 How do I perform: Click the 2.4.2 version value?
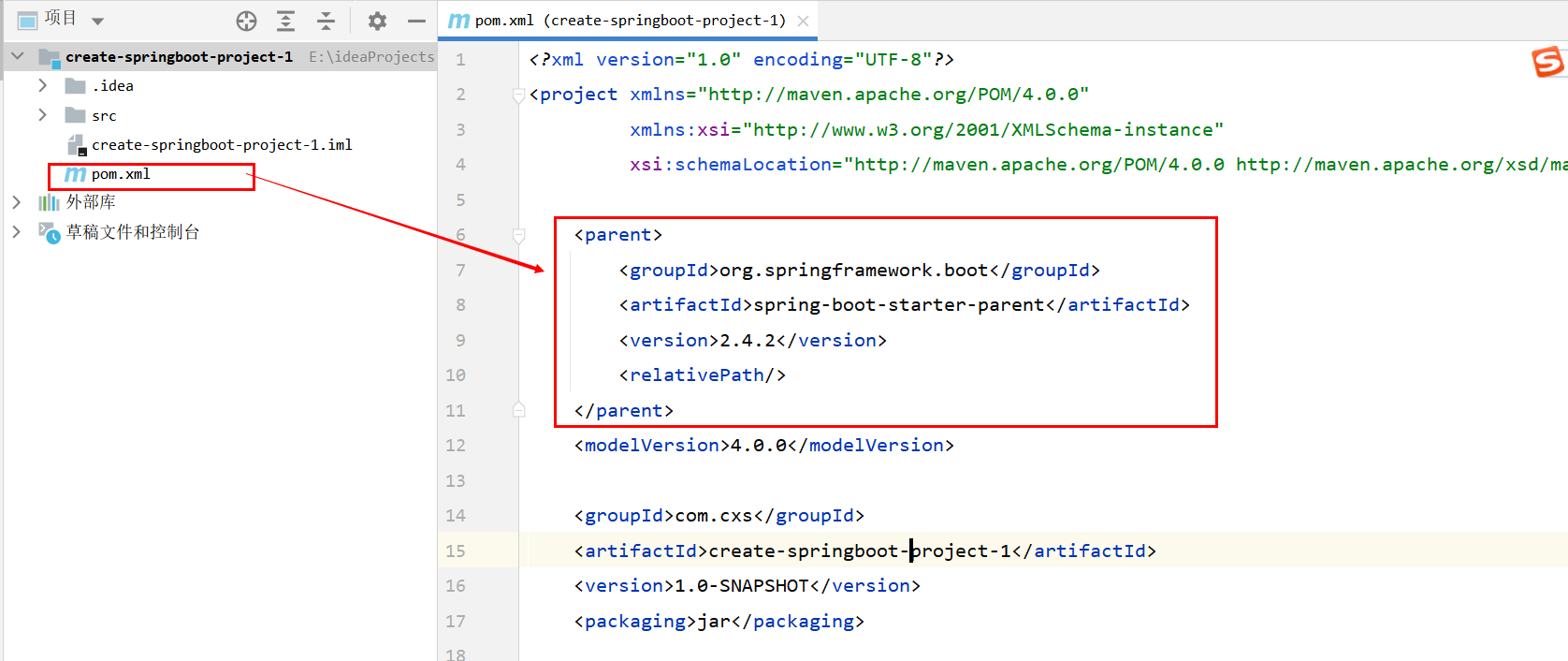click(x=748, y=341)
